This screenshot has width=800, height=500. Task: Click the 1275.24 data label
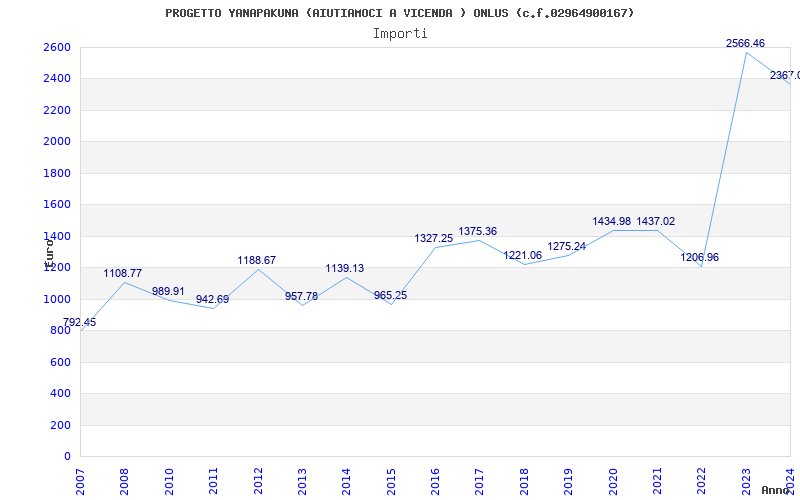(567, 246)
